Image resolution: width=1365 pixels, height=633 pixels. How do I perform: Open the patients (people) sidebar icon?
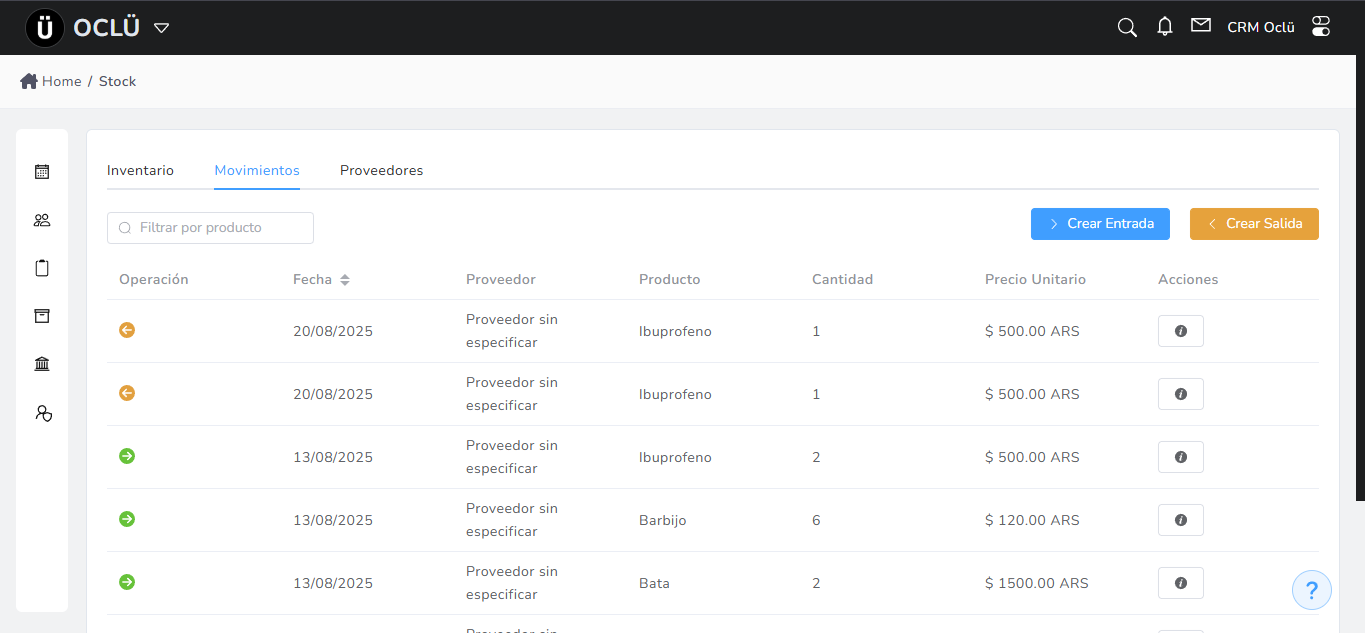point(42,220)
